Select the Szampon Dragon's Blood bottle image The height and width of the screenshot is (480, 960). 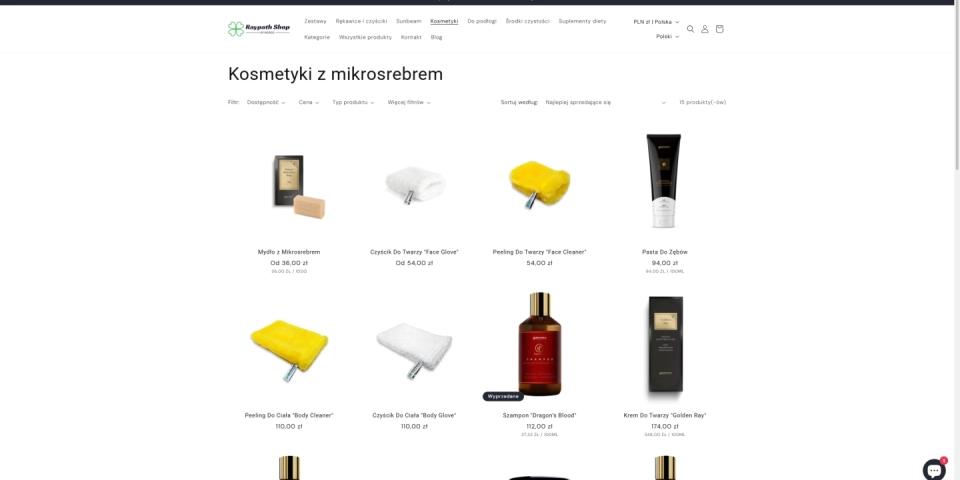click(539, 343)
